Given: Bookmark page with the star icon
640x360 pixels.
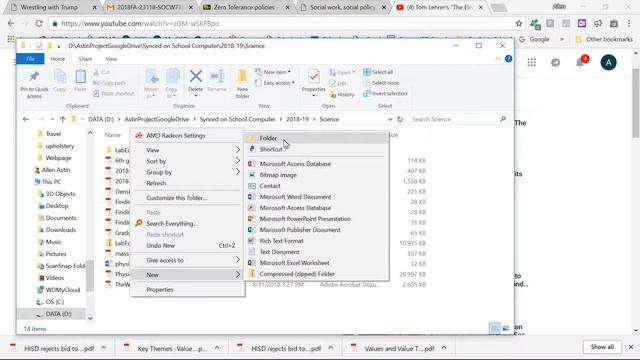Looking at the screenshot, I should pyautogui.click(x=519, y=24).
